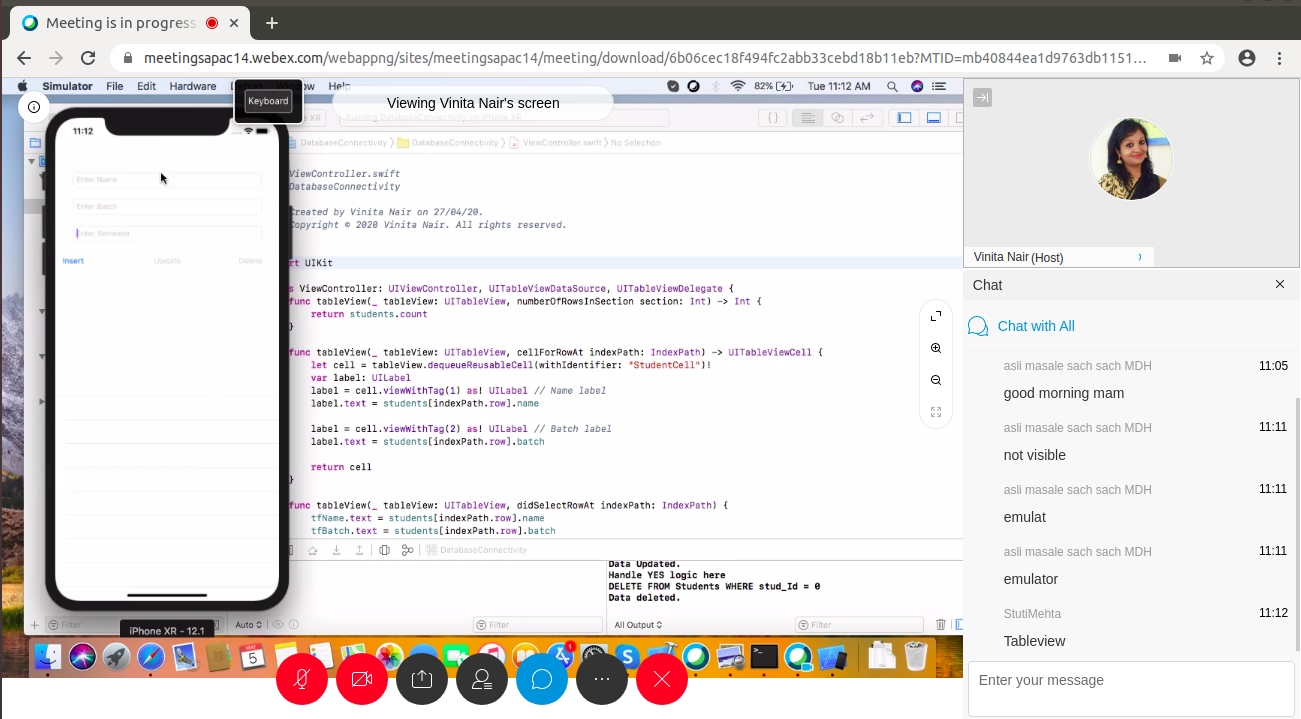The width and height of the screenshot is (1301, 719).
Task: Clear console with trash icon
Action: click(940, 625)
